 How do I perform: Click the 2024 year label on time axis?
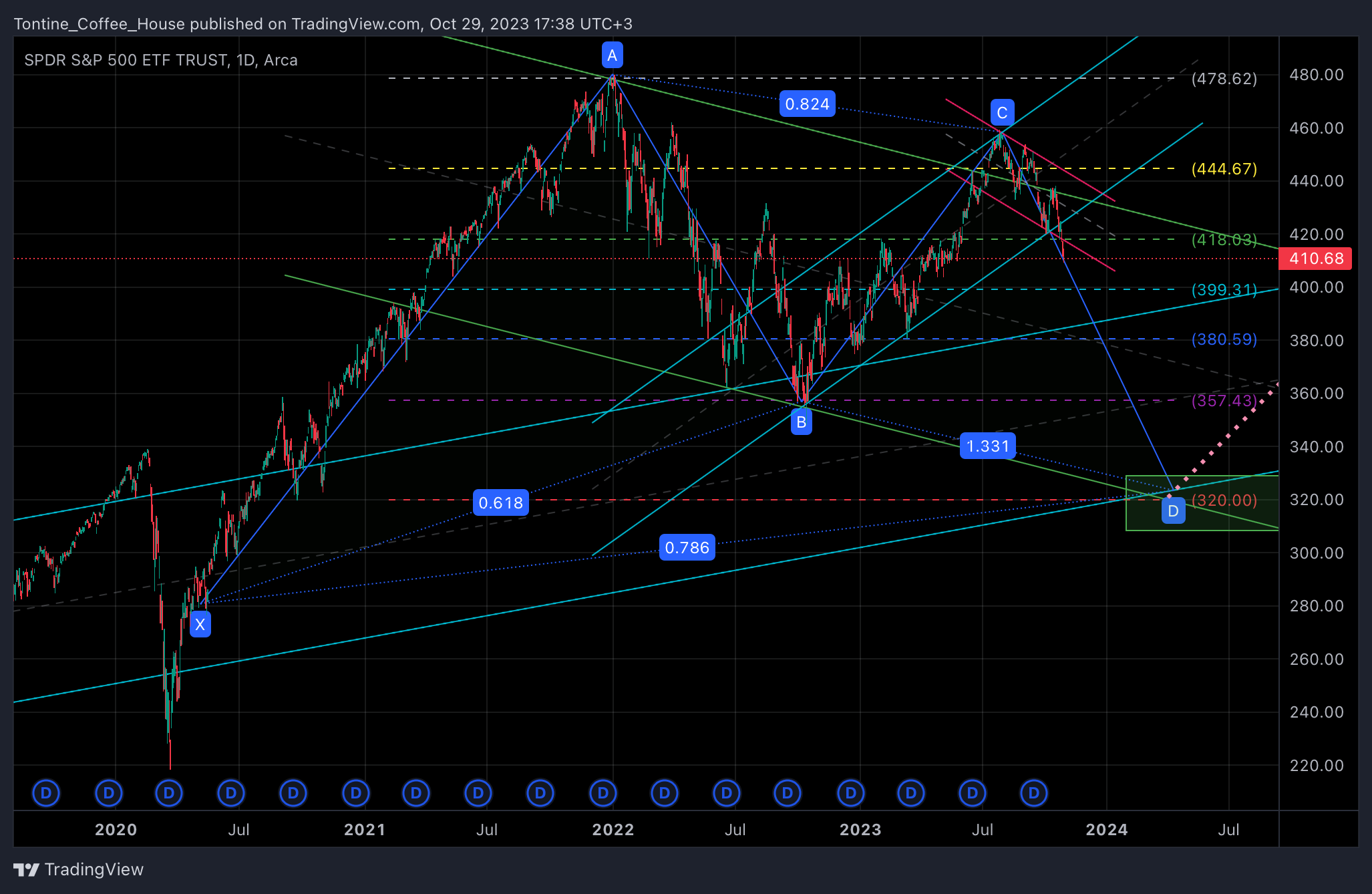pyautogui.click(x=1107, y=830)
